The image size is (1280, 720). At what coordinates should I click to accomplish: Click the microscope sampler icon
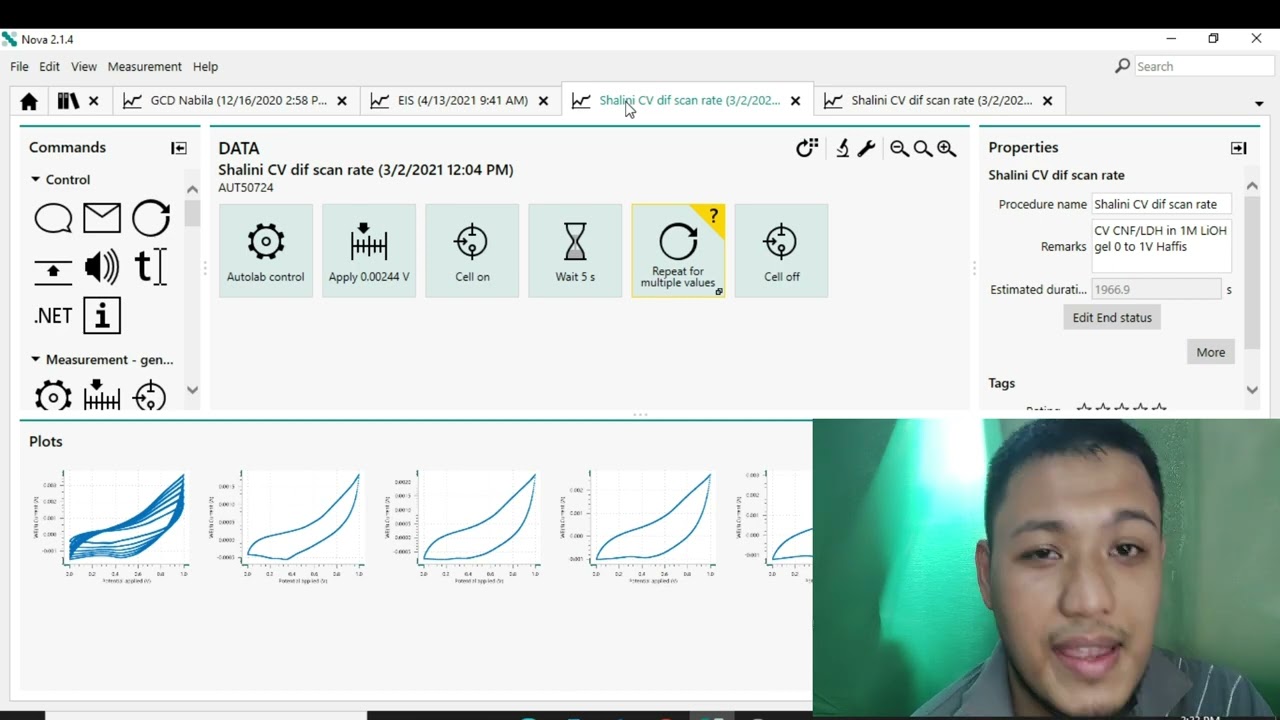pyautogui.click(x=843, y=148)
